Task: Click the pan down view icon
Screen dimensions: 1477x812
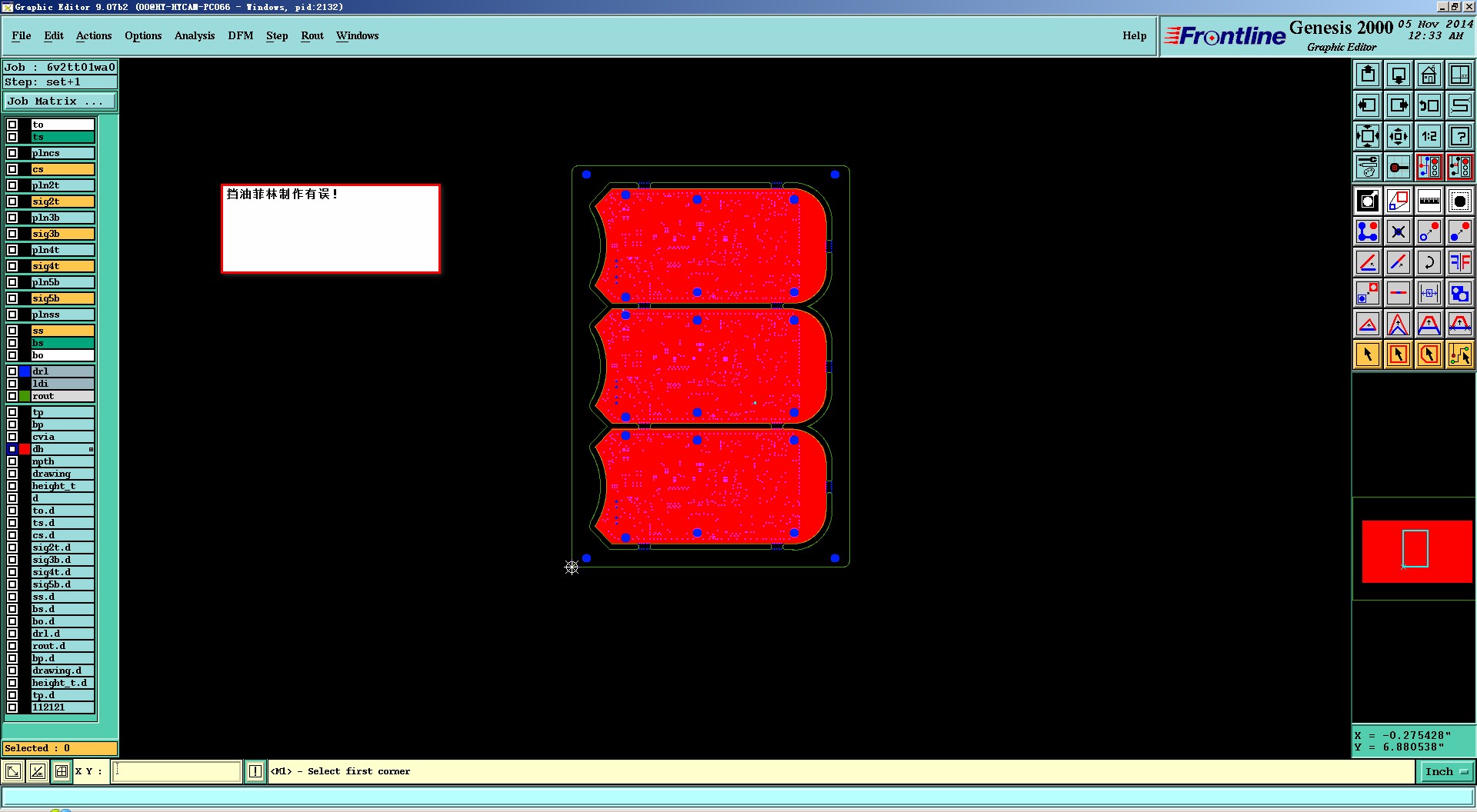Action: [x=1399, y=75]
